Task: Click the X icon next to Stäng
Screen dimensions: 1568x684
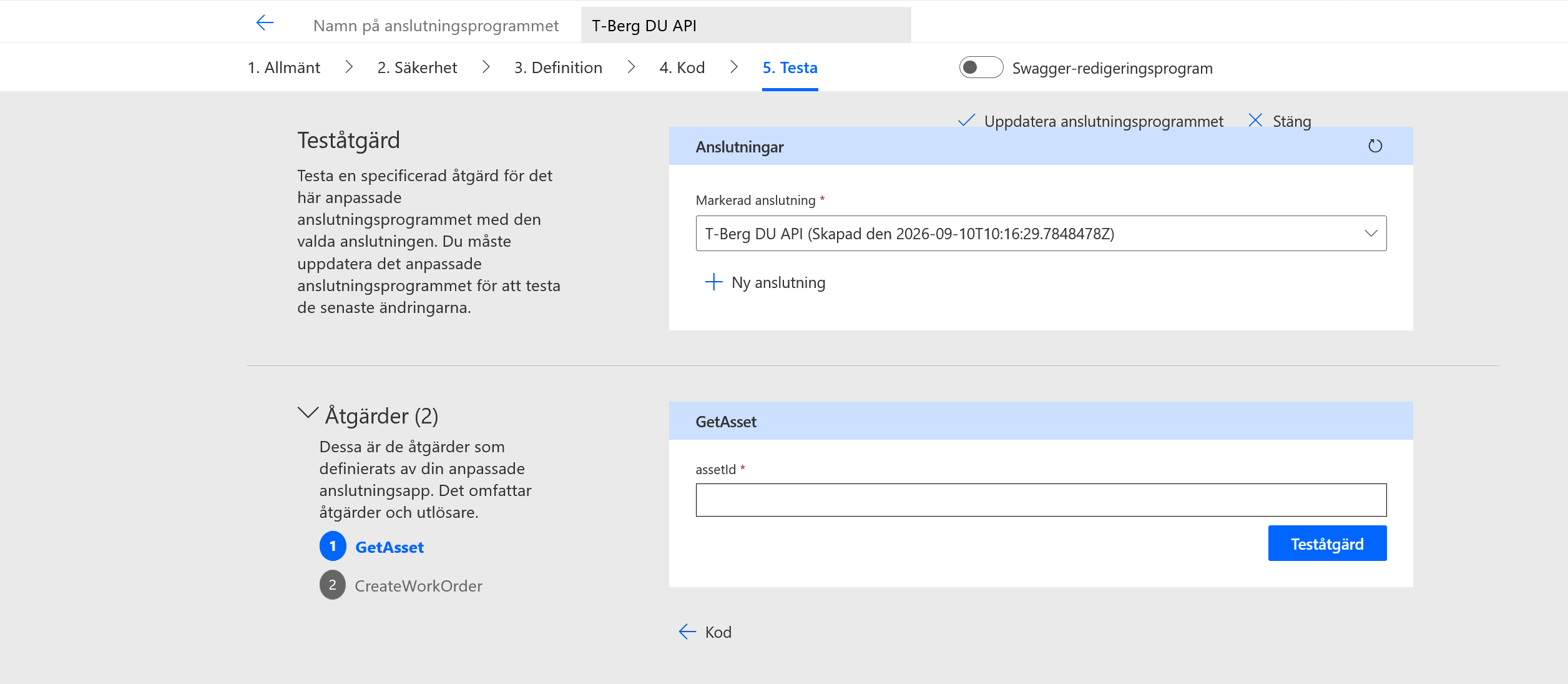Action: pyautogui.click(x=1255, y=120)
